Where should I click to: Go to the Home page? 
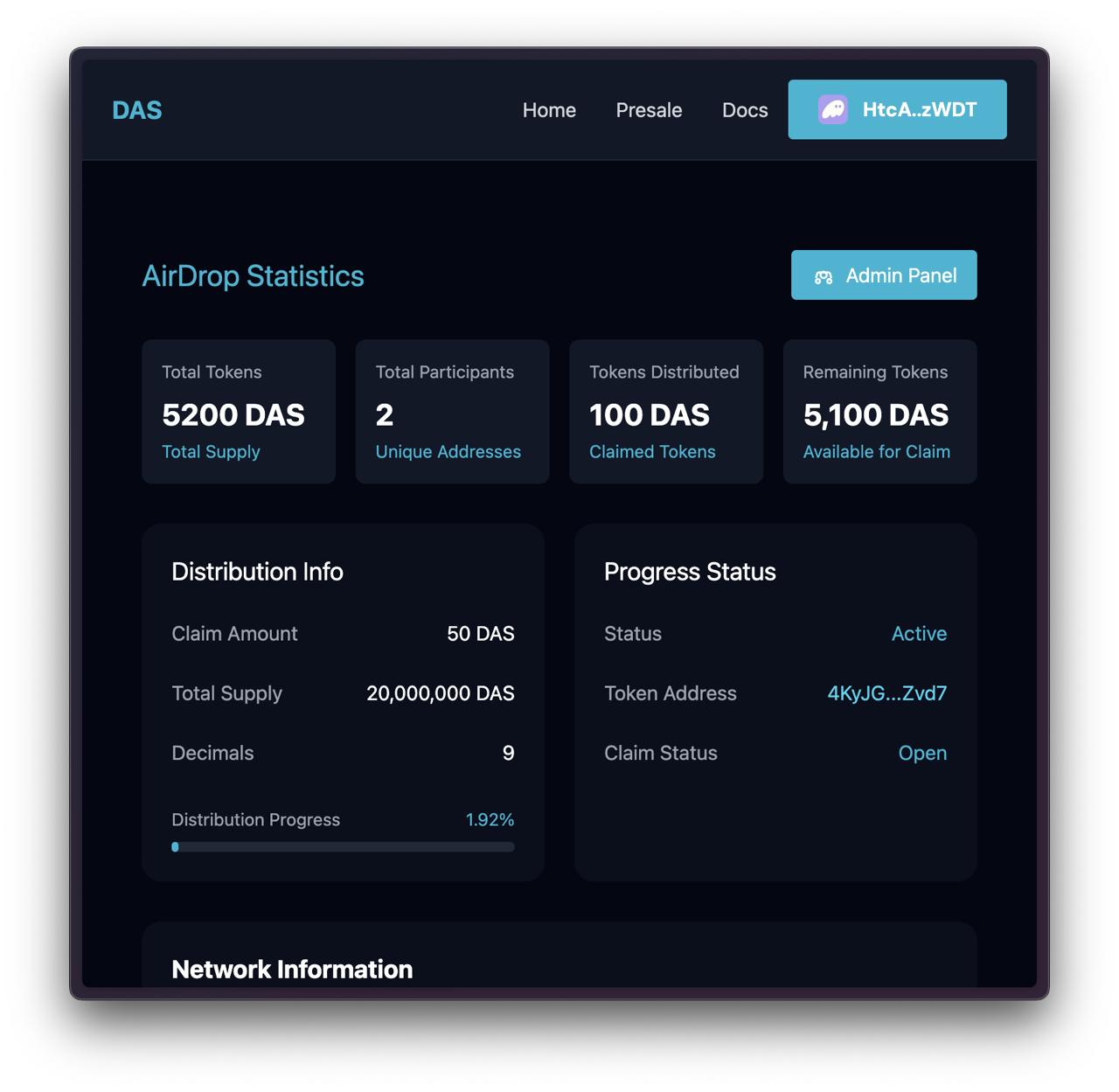pos(549,110)
